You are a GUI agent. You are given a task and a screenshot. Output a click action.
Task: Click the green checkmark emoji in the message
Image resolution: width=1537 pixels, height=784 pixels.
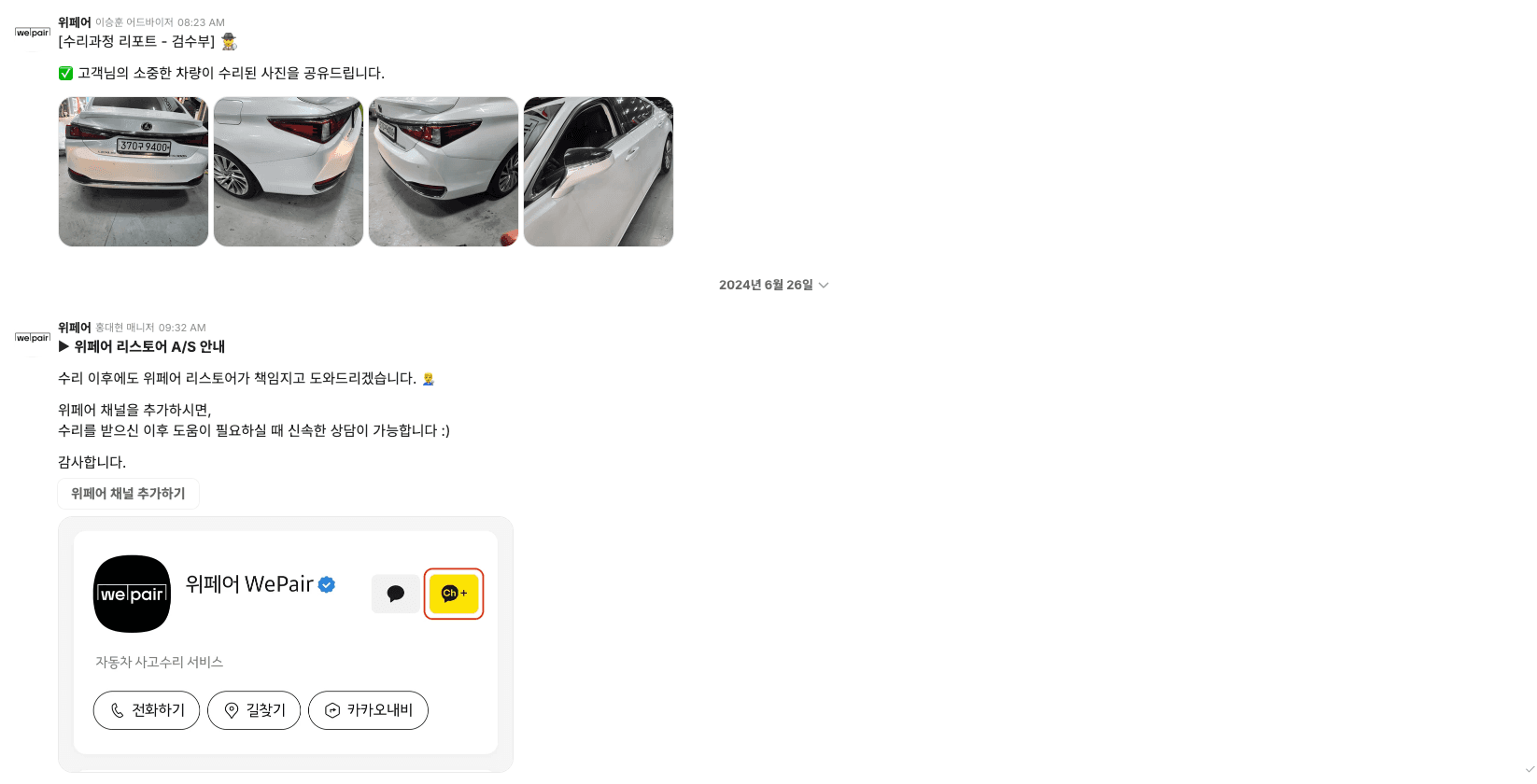tap(65, 73)
